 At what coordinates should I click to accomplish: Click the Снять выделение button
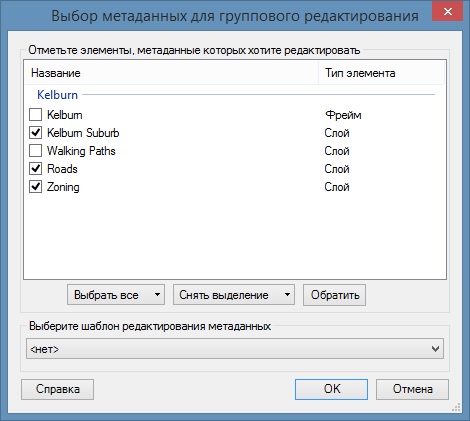point(226,295)
